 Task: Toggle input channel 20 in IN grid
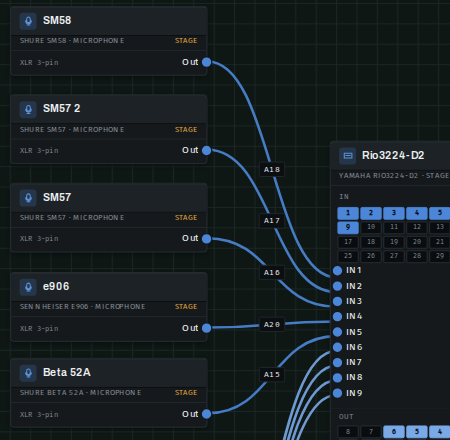(x=417, y=242)
